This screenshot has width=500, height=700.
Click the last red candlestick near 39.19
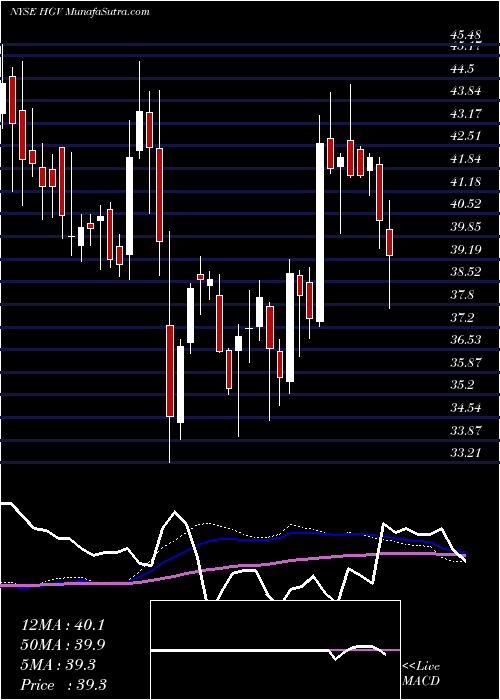coord(389,242)
